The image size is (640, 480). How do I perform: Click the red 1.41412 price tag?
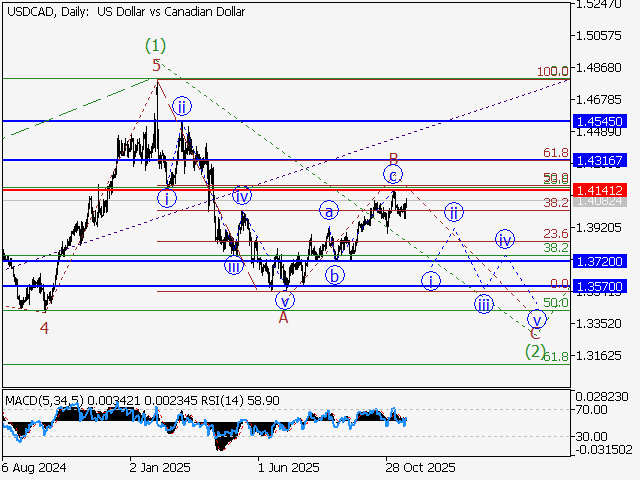click(600, 190)
